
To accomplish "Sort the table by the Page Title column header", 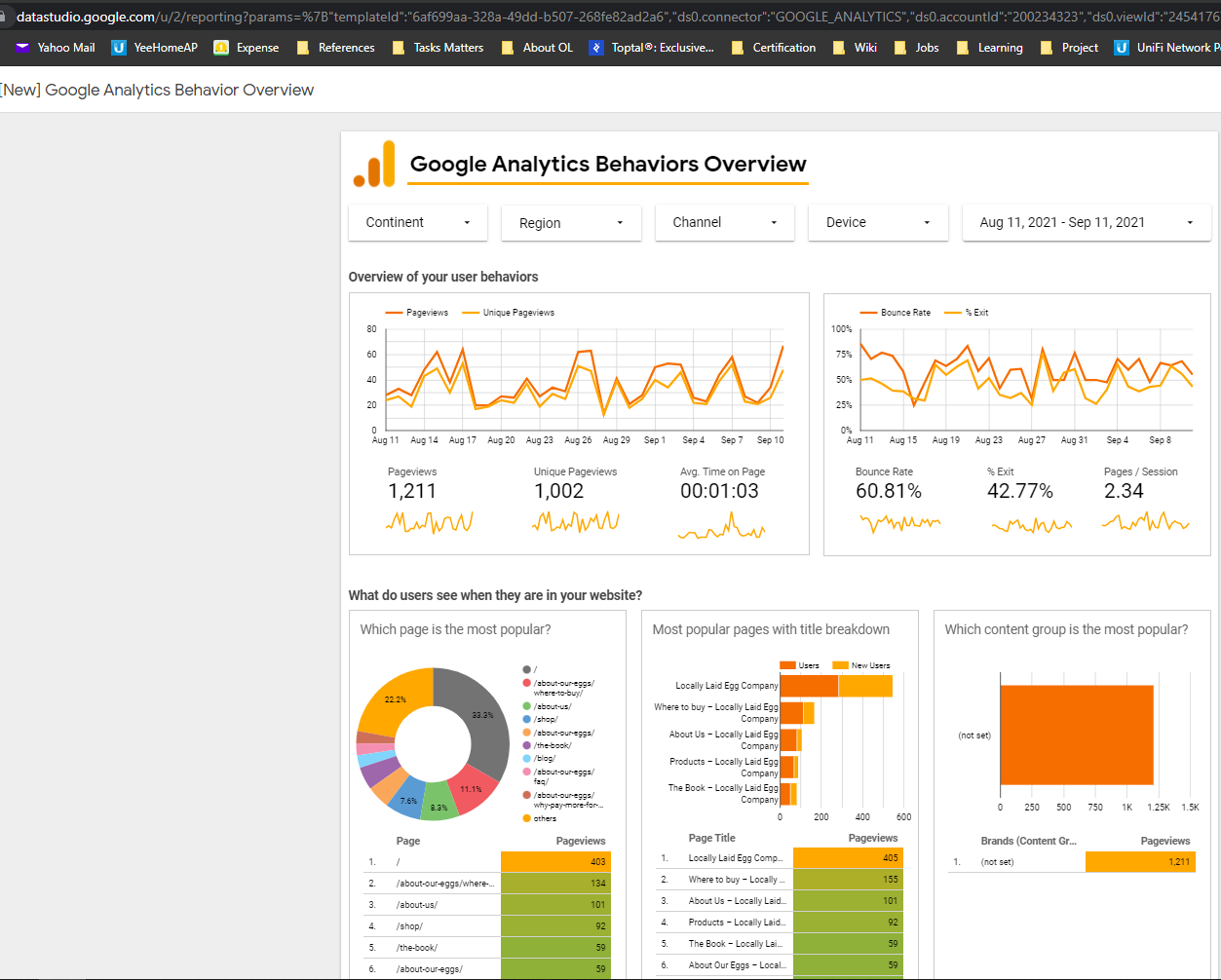I will [711, 838].
